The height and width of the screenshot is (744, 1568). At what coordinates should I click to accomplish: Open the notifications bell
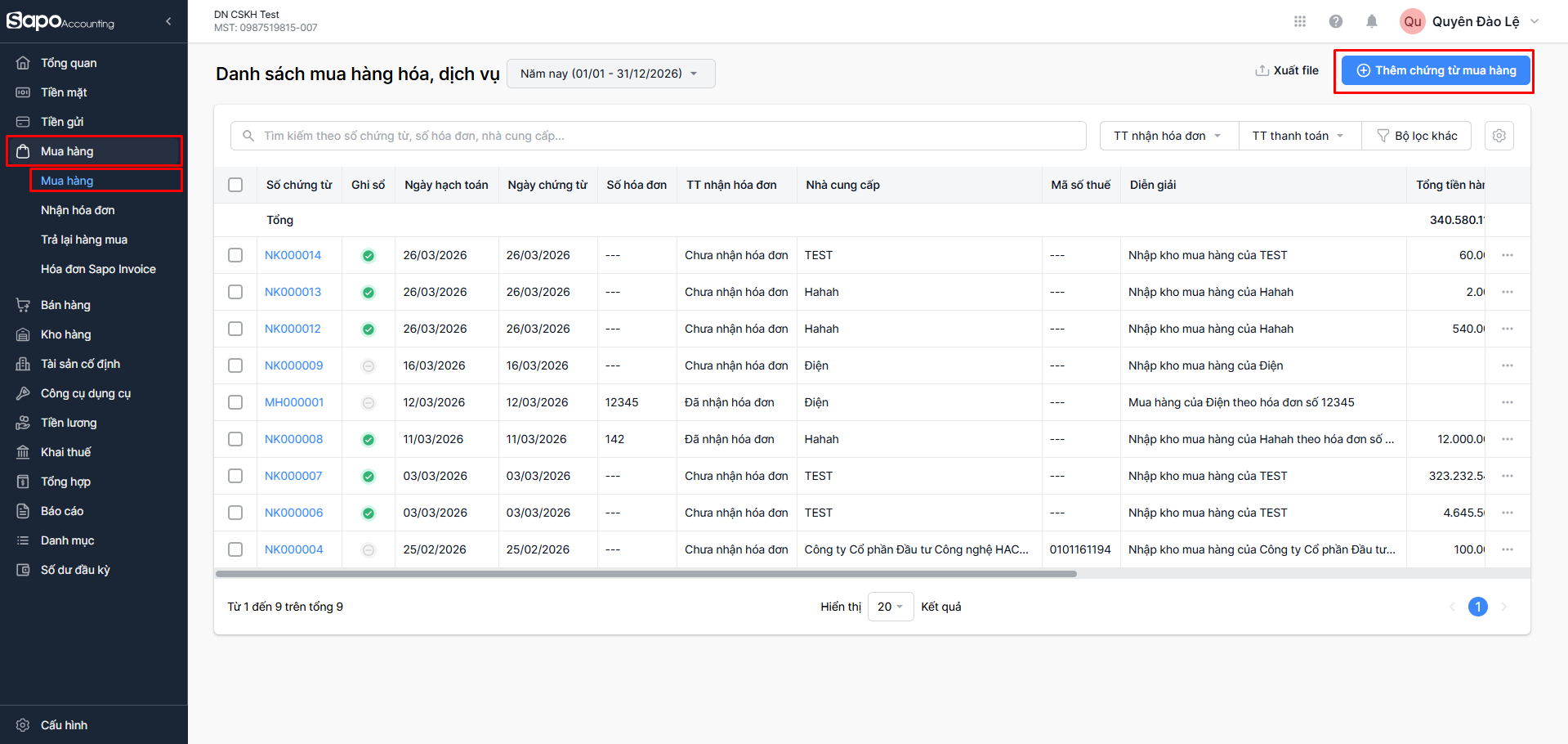(x=1372, y=21)
